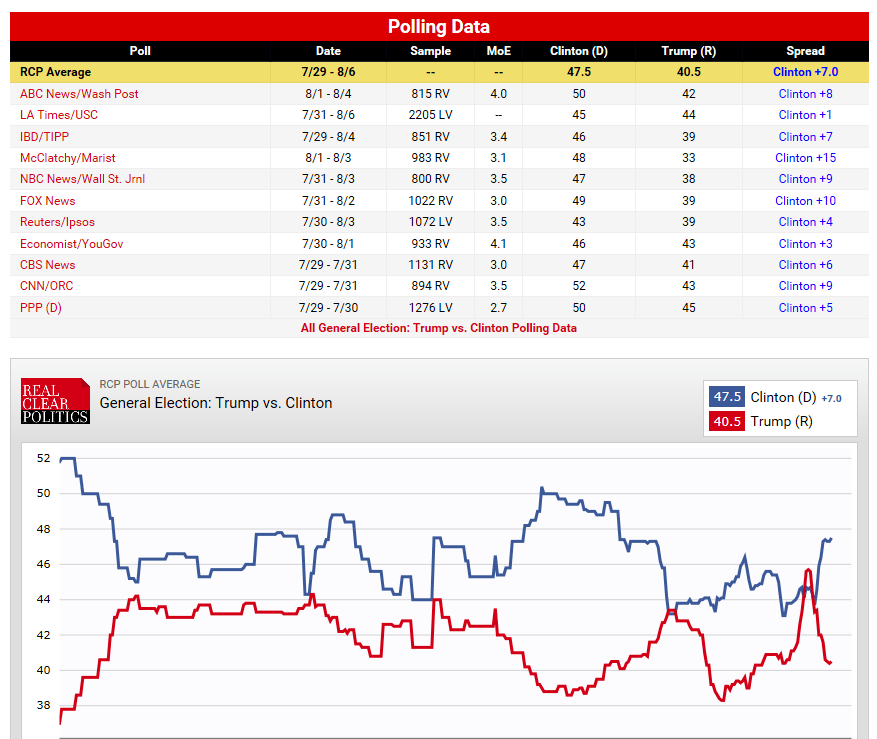Open the CNN/ORC poll link
Viewport: 877px width, 739px height.
[x=46, y=286]
